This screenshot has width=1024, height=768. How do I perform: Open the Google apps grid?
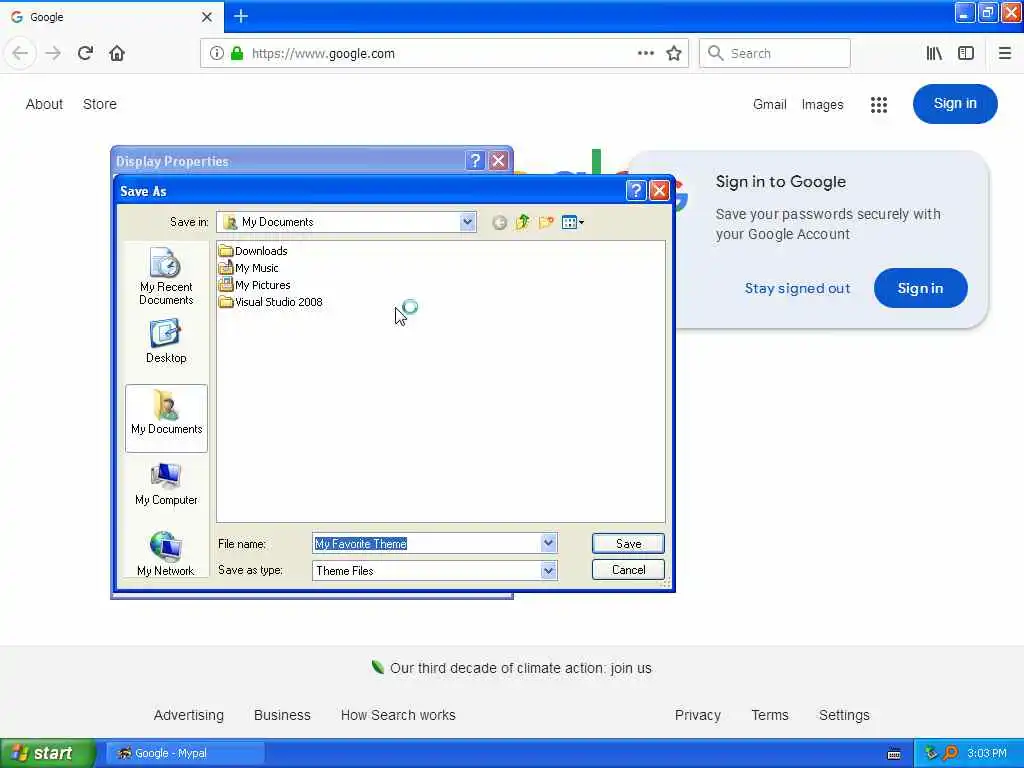pos(878,104)
